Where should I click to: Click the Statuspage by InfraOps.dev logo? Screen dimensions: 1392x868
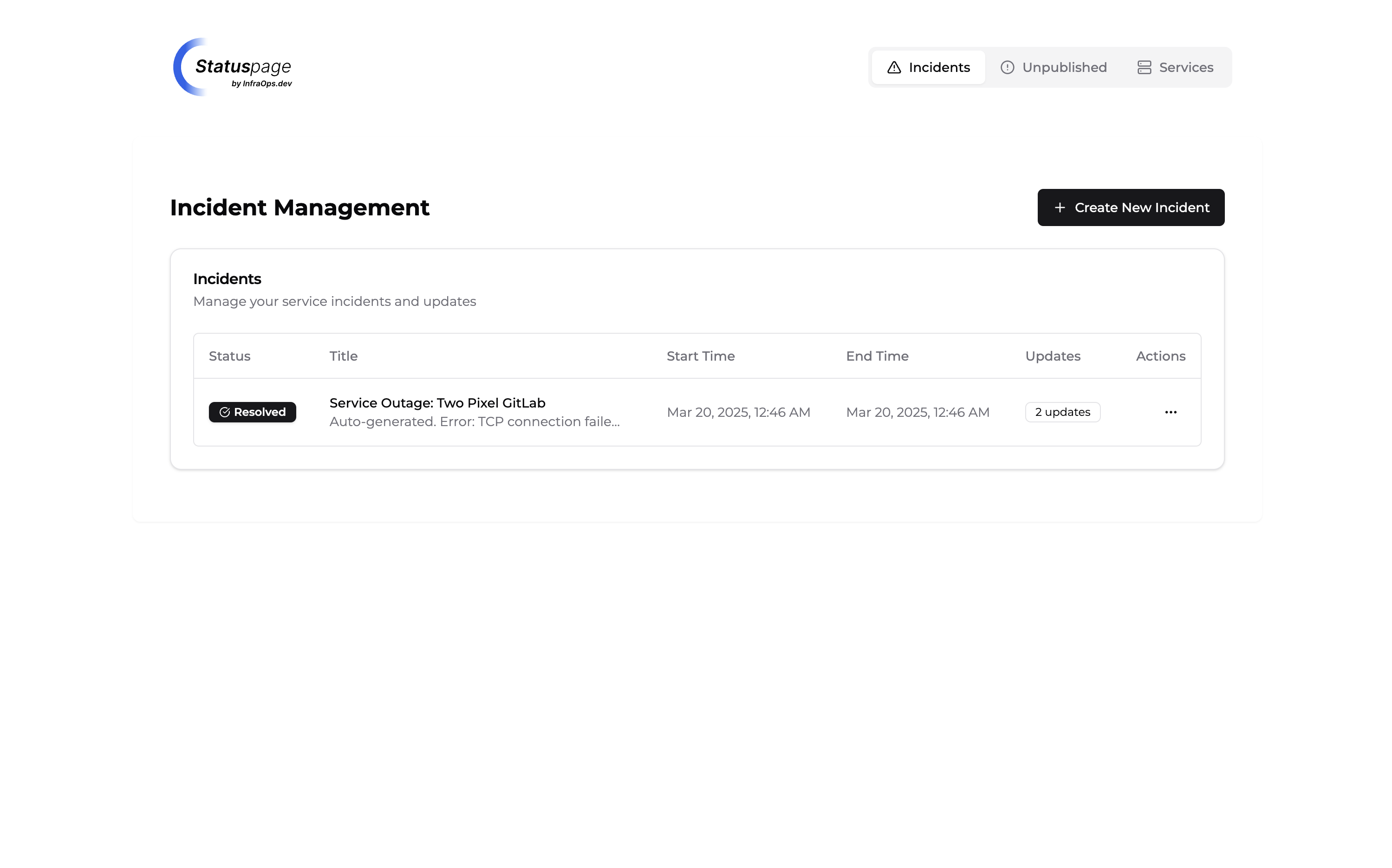click(x=232, y=67)
